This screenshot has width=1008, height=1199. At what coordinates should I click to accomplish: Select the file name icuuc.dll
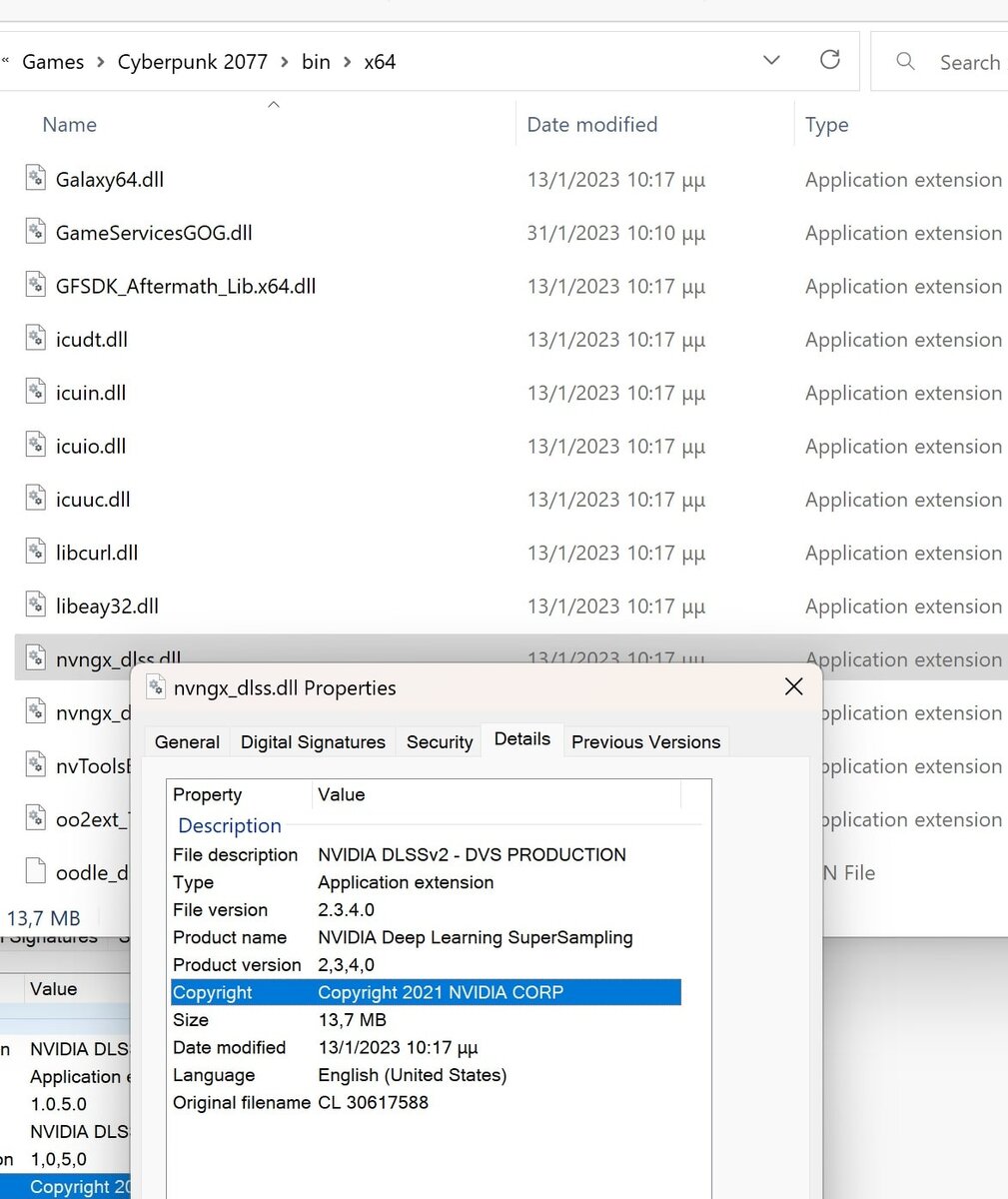pos(93,500)
